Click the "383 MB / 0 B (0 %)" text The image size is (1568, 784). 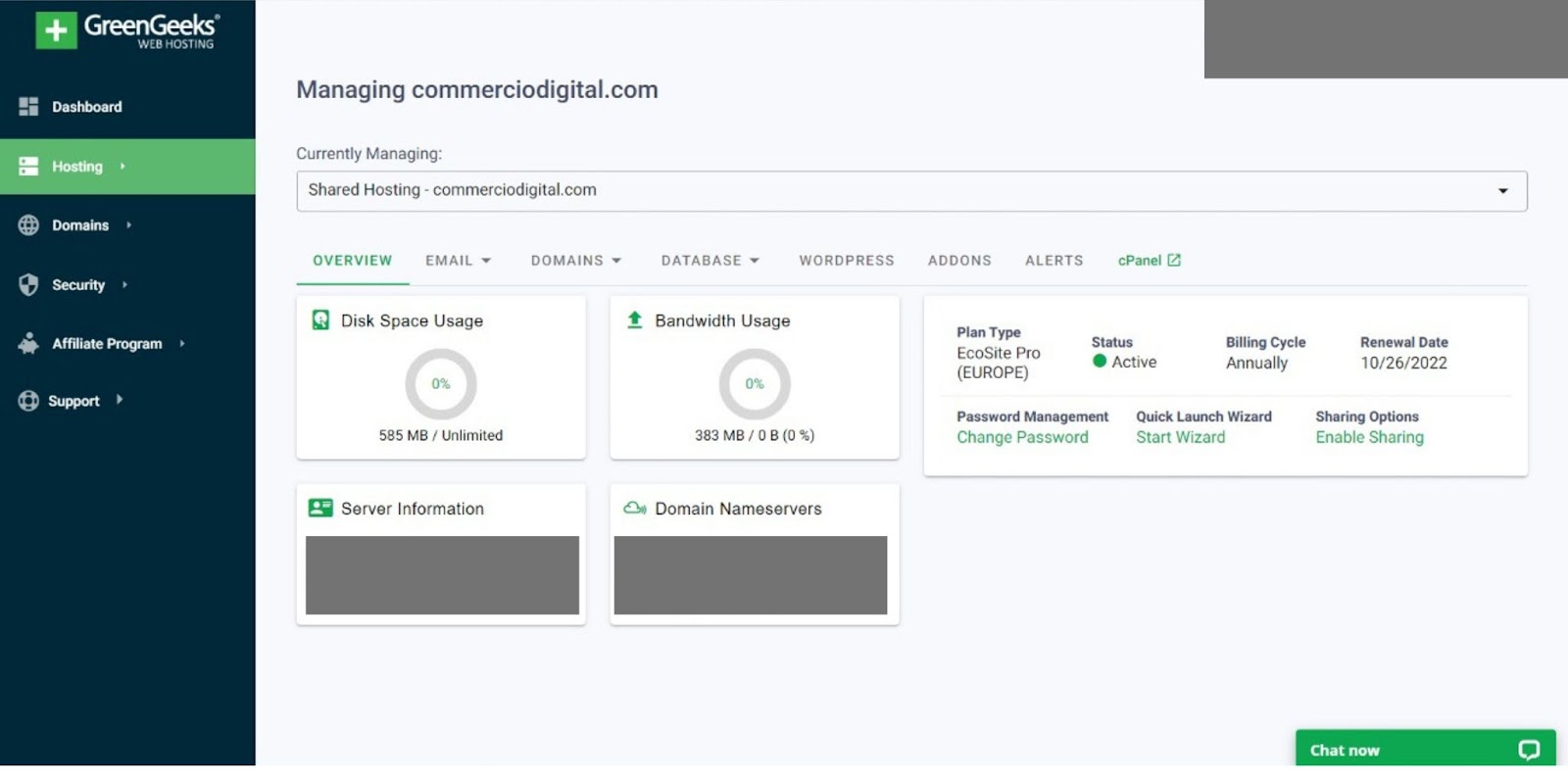pos(755,435)
